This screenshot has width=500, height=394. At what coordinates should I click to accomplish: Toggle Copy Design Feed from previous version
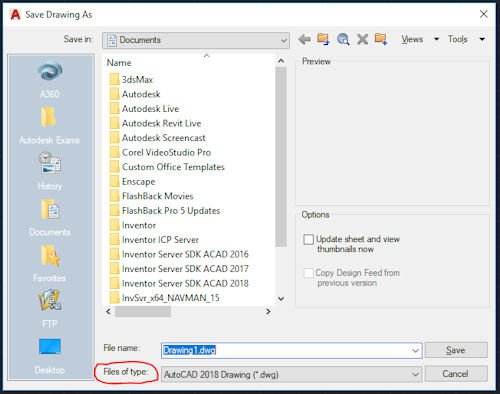pyautogui.click(x=309, y=273)
